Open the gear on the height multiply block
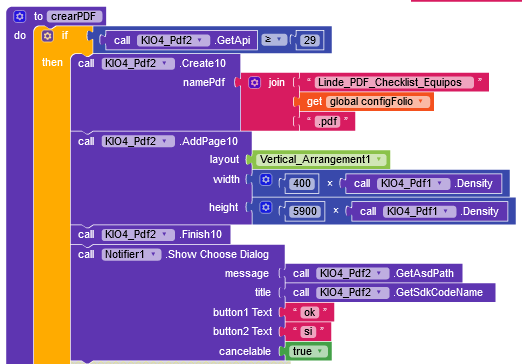The height and width of the screenshot is (364, 522). click(x=266, y=207)
